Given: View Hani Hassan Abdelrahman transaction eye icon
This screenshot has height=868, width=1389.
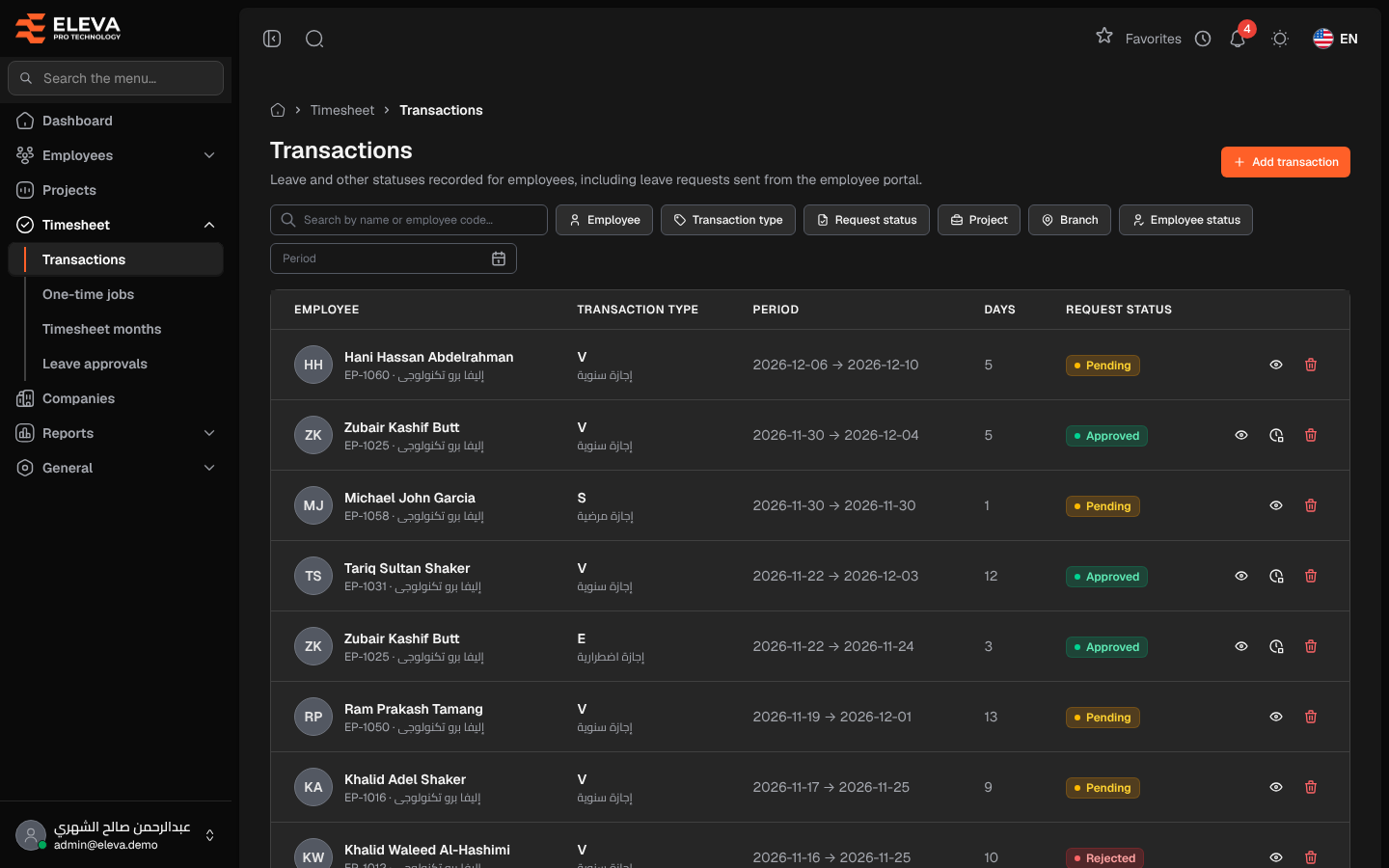Looking at the screenshot, I should pos(1276,365).
